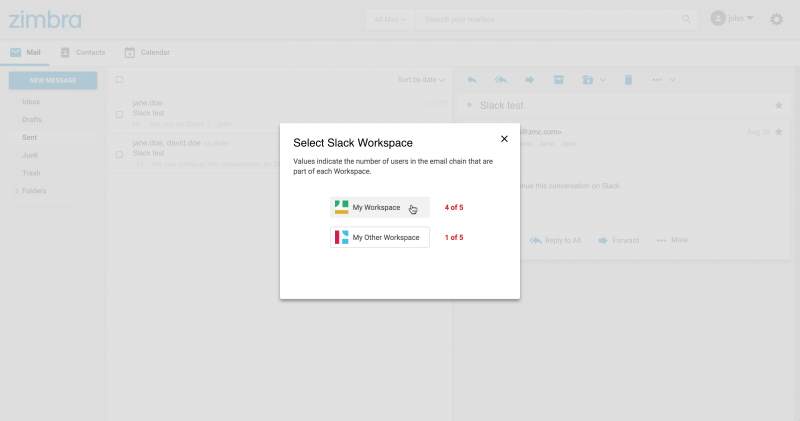Open the All Mail filter dropdown
The width and height of the screenshot is (800, 421).
click(390, 19)
